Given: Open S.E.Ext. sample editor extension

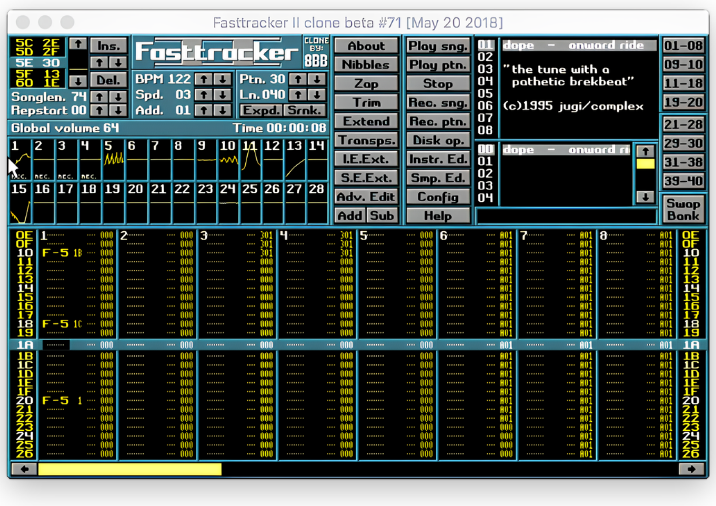Looking at the screenshot, I should pos(366,178).
